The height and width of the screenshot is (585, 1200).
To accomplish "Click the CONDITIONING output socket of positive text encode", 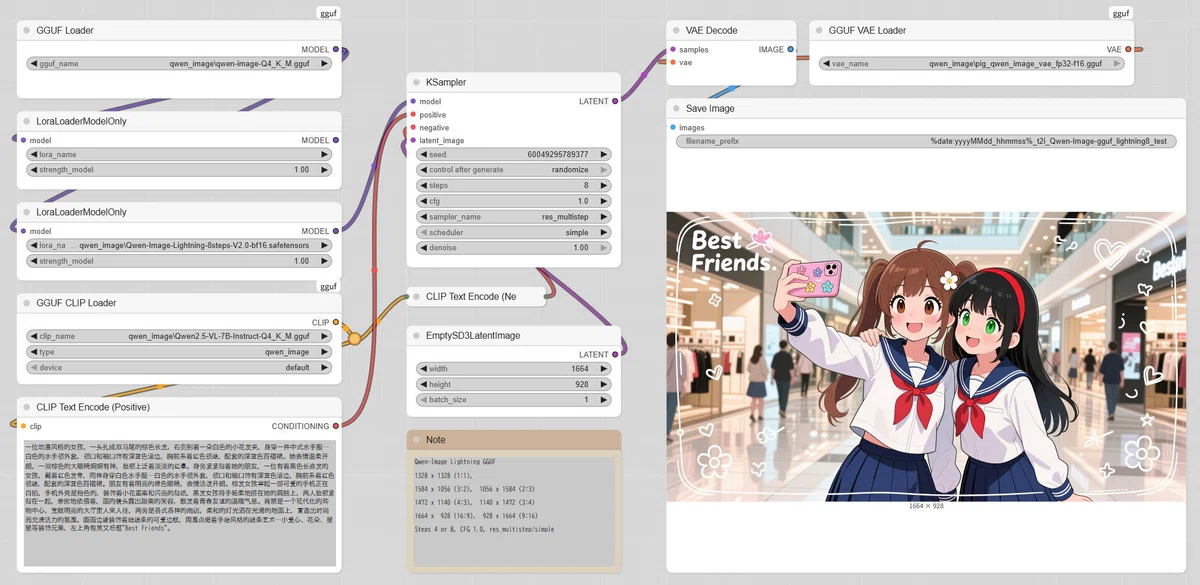I will click(335, 426).
